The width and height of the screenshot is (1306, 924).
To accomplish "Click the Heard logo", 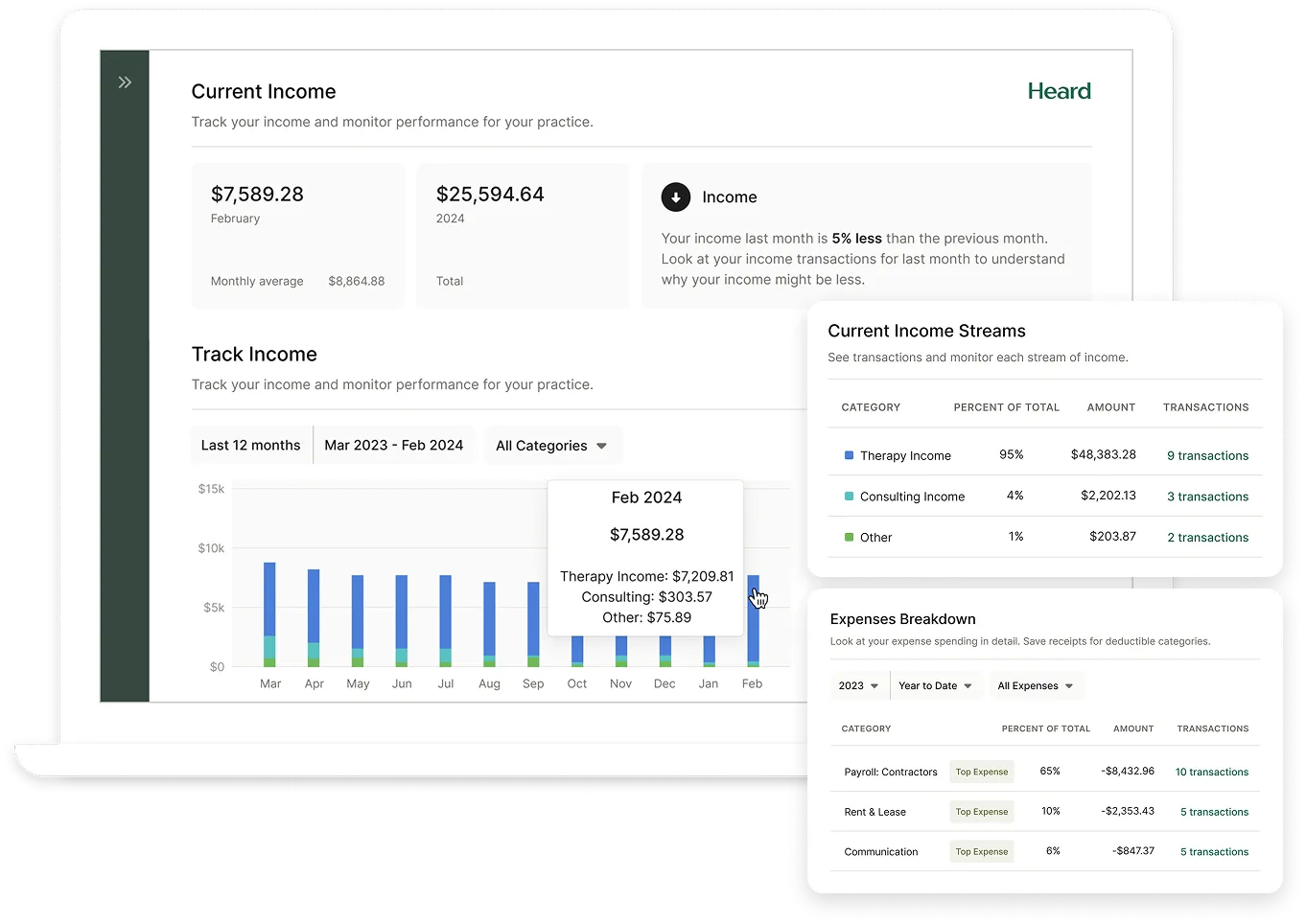I will pyautogui.click(x=1059, y=91).
